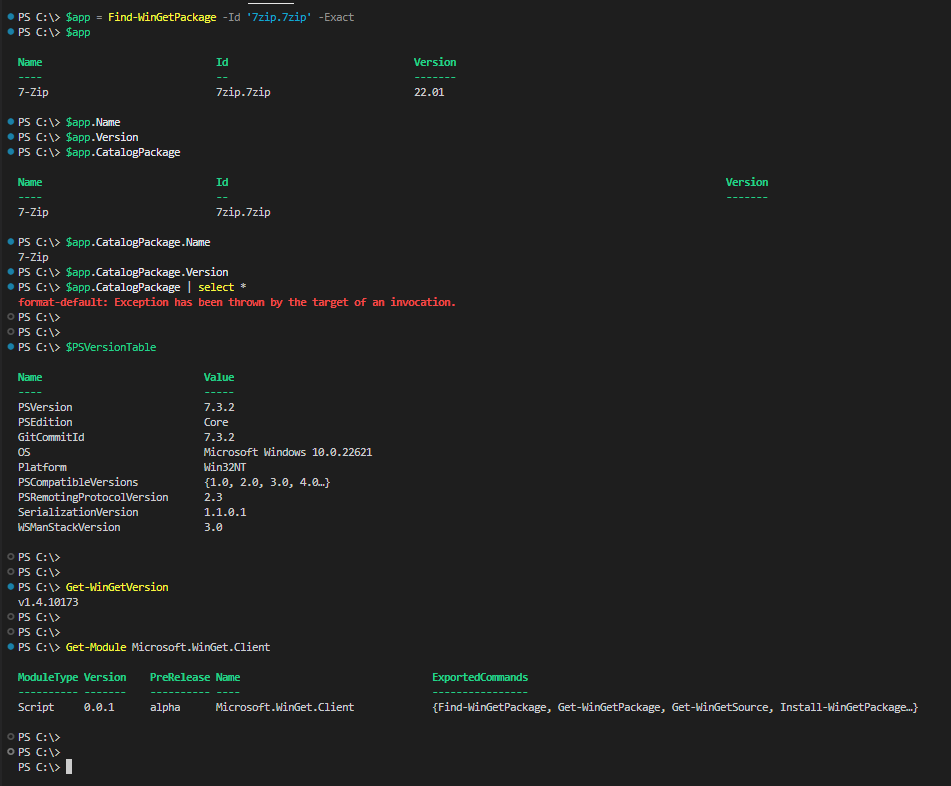Click the decoration dot next to Get-Module command
This screenshot has width=951, height=786.
point(10,647)
